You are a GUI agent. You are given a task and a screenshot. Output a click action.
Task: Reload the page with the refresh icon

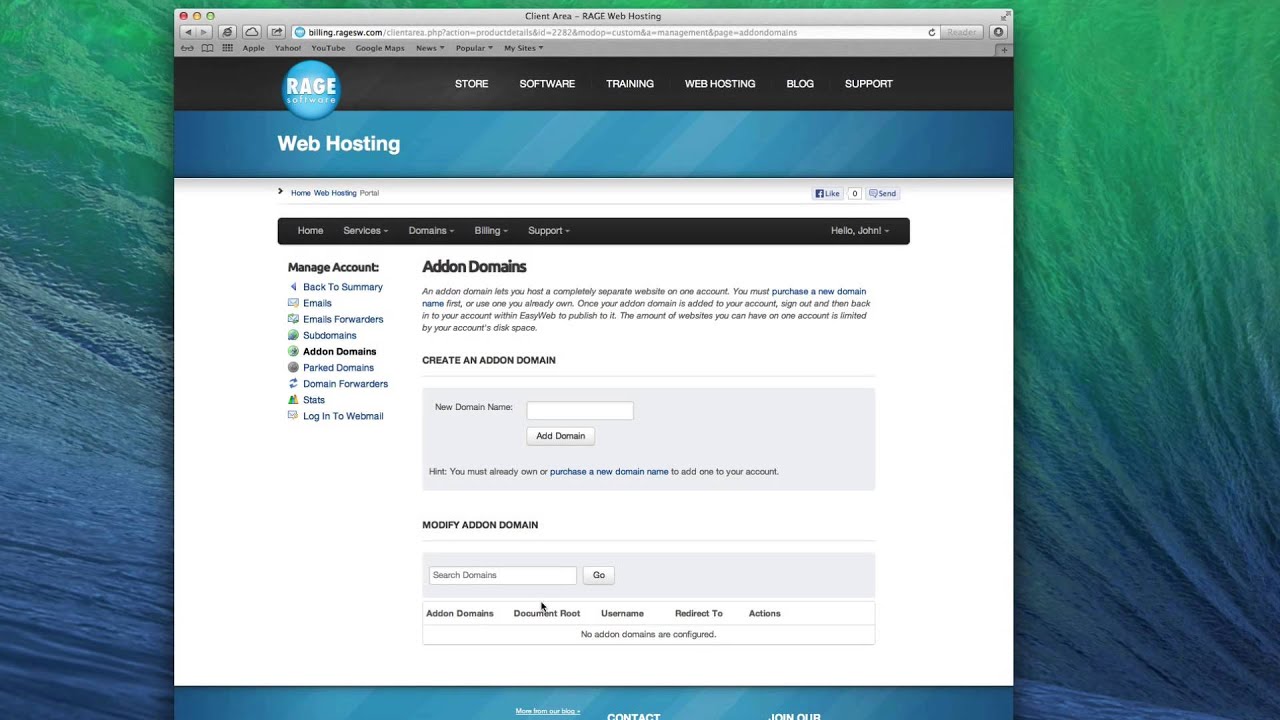(x=932, y=32)
